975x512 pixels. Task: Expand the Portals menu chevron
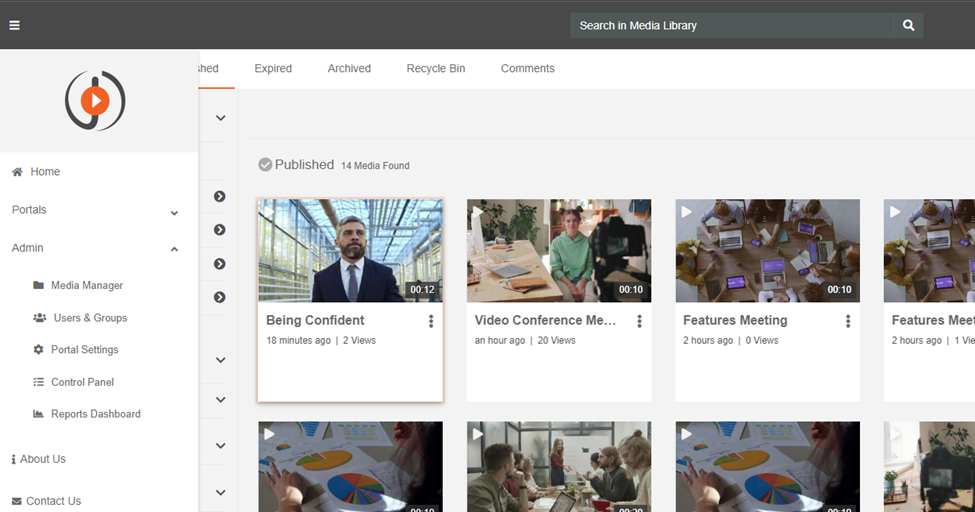(174, 212)
